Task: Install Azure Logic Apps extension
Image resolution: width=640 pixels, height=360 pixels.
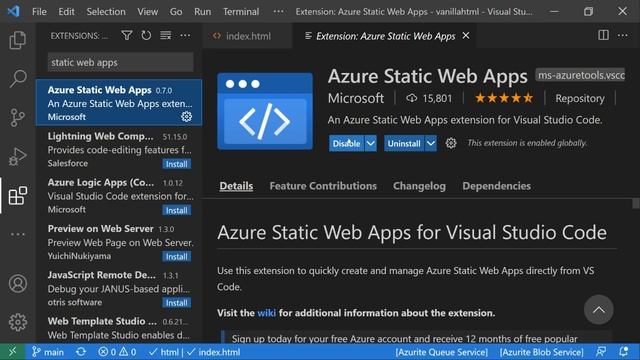Action: point(176,210)
